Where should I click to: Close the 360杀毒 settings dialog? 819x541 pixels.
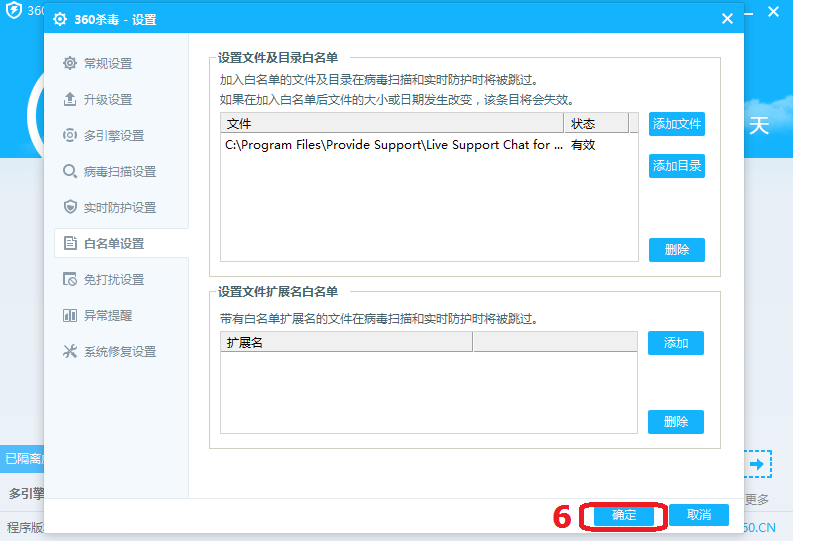coord(727,19)
